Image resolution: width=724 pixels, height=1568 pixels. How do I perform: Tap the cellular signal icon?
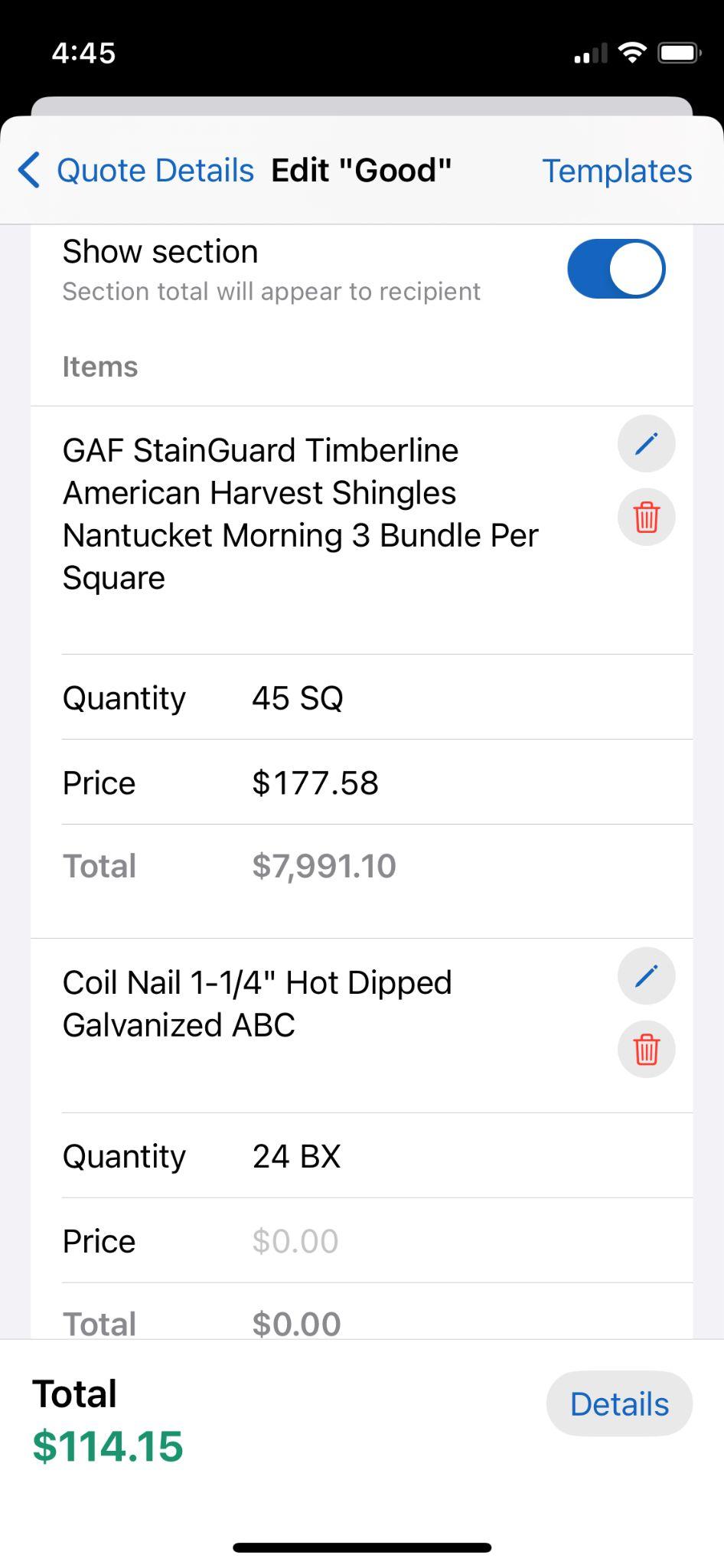pos(590,54)
